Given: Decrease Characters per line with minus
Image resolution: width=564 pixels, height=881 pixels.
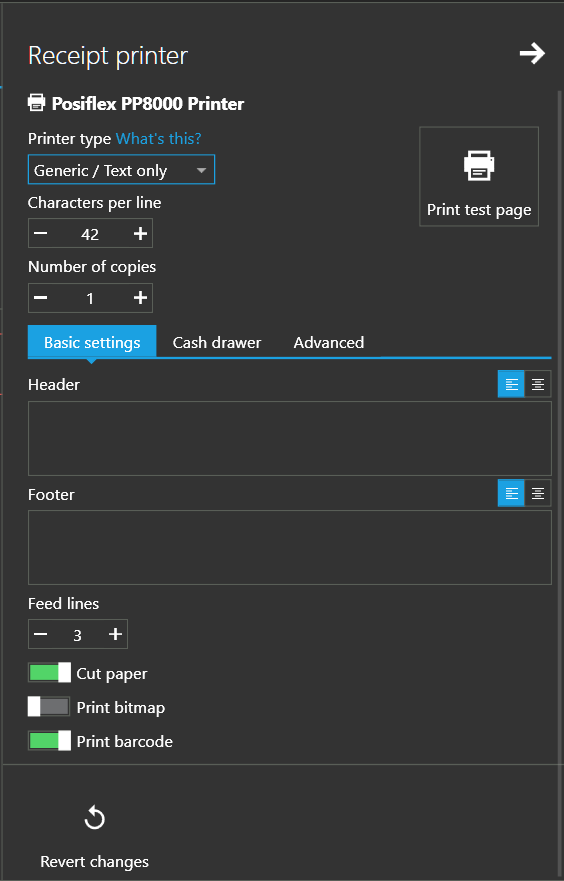Looking at the screenshot, I should (x=40, y=234).
